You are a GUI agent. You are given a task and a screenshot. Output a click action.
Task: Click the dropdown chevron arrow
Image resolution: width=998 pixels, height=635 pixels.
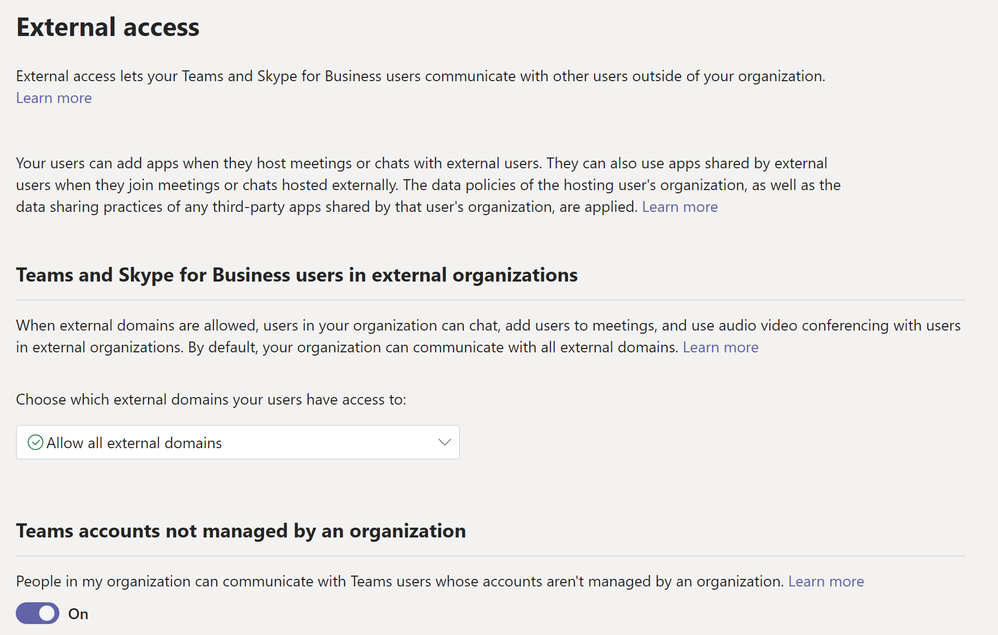coord(444,442)
